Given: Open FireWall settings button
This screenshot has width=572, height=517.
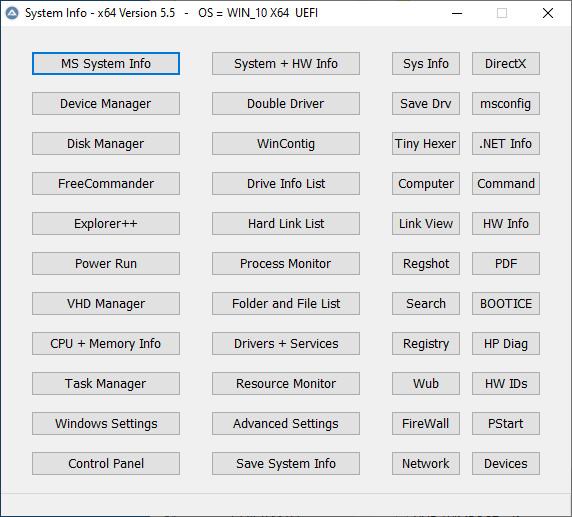Looking at the screenshot, I should 426,424.
